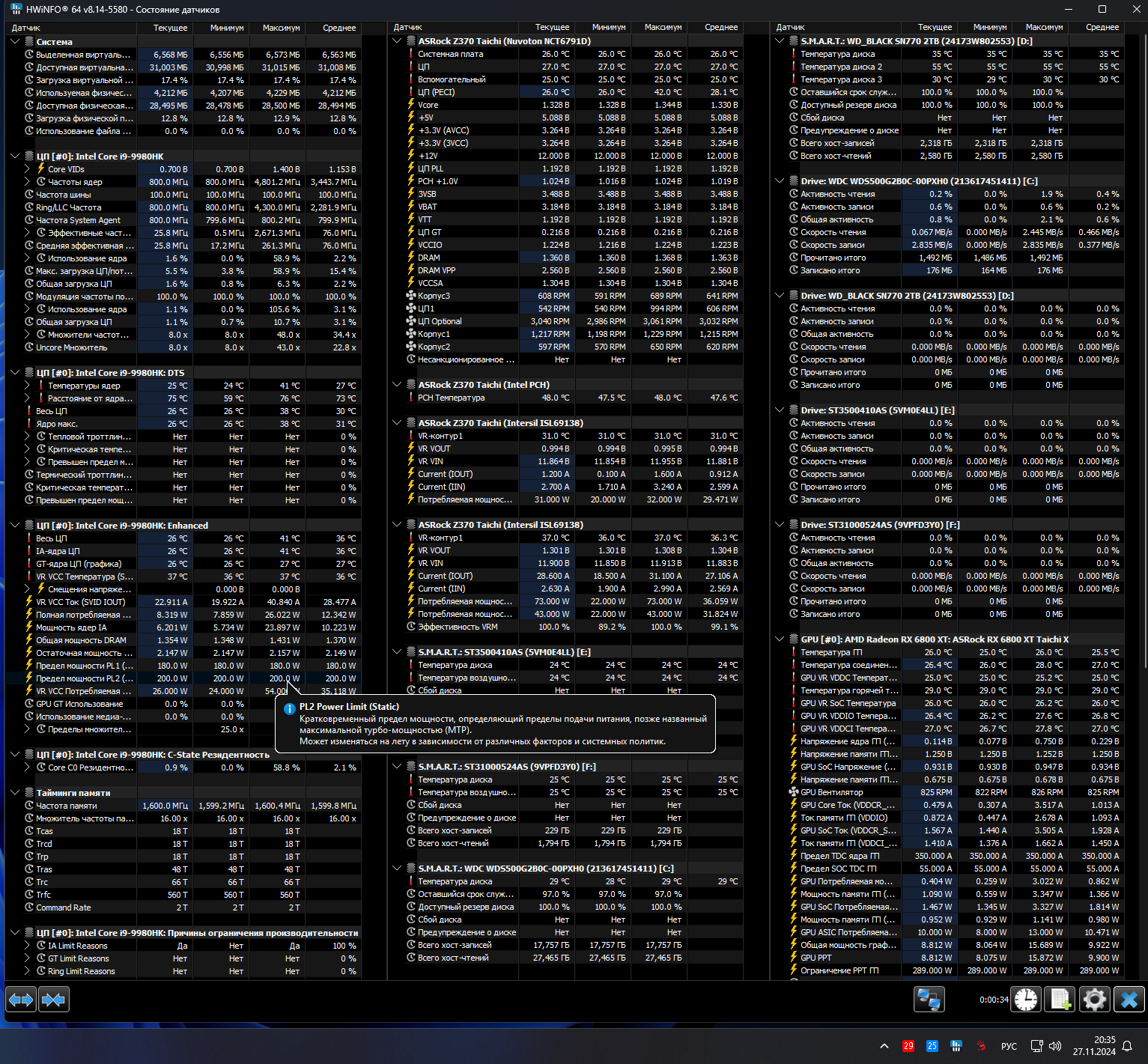The width and height of the screenshot is (1148, 1064).
Task: Click the Максимум header above ASRock Nuvoton group
Action: pos(657,27)
